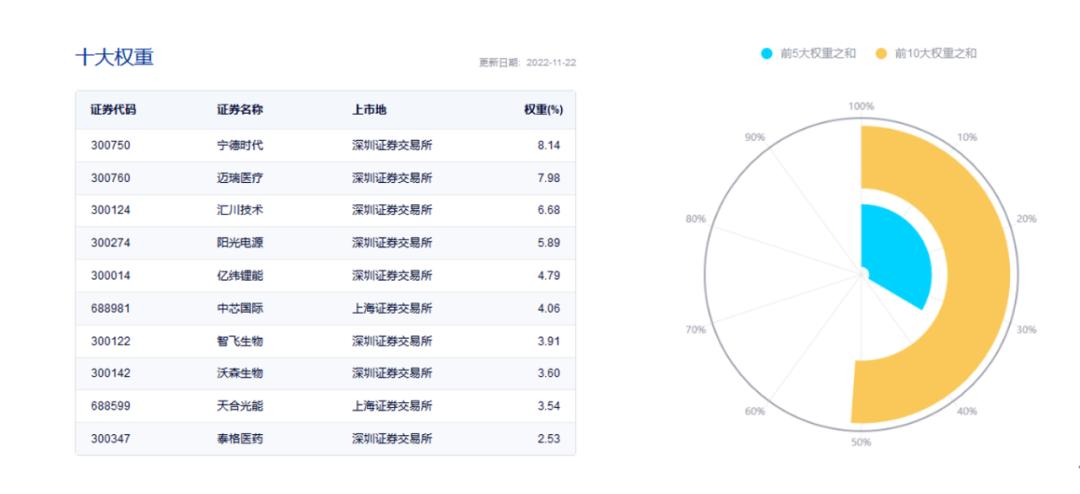Click the update date 2022-11-22
1080x494 pixels.
[x=551, y=63]
